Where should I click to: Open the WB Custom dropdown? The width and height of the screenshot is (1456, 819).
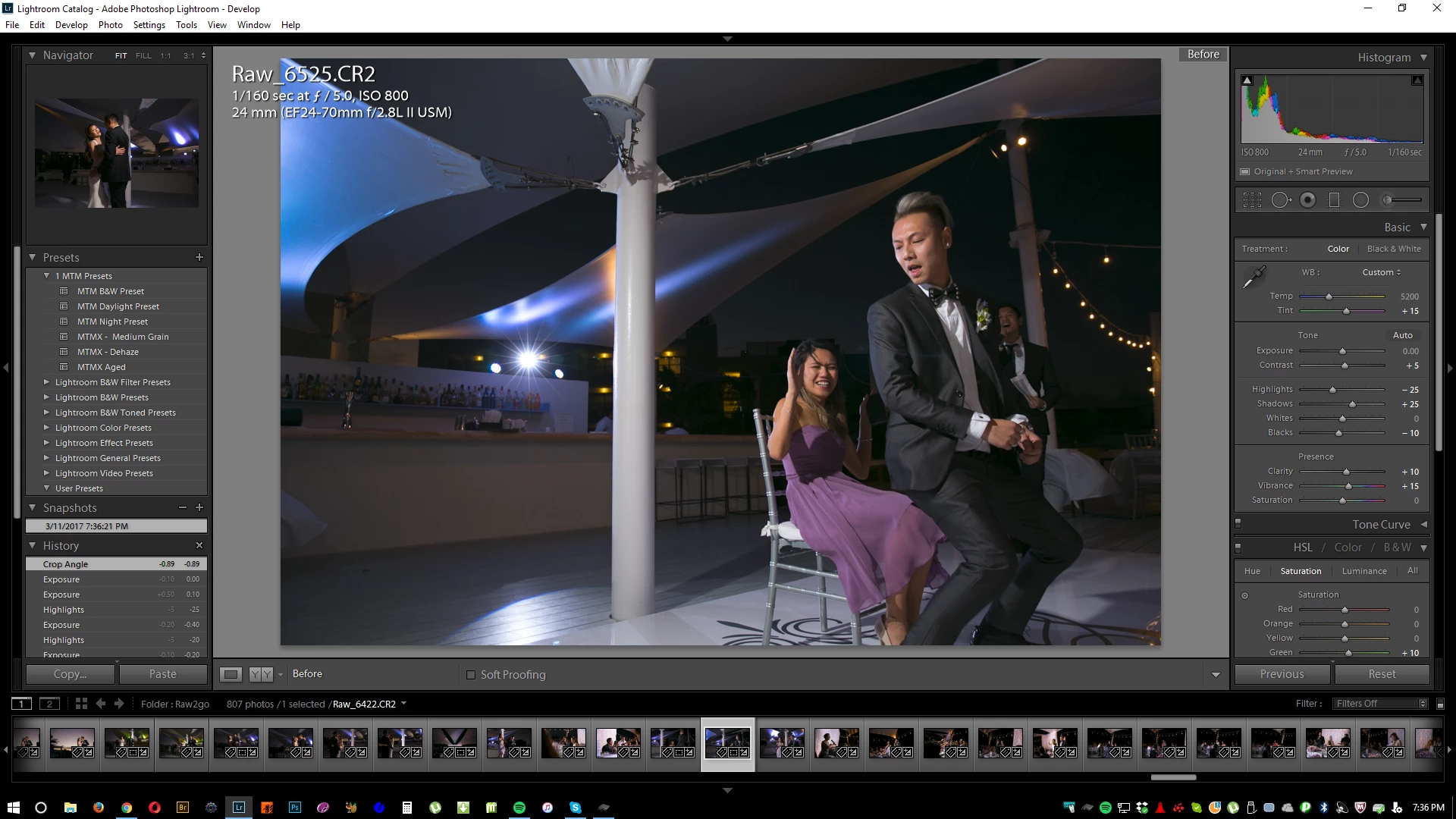click(x=1381, y=272)
